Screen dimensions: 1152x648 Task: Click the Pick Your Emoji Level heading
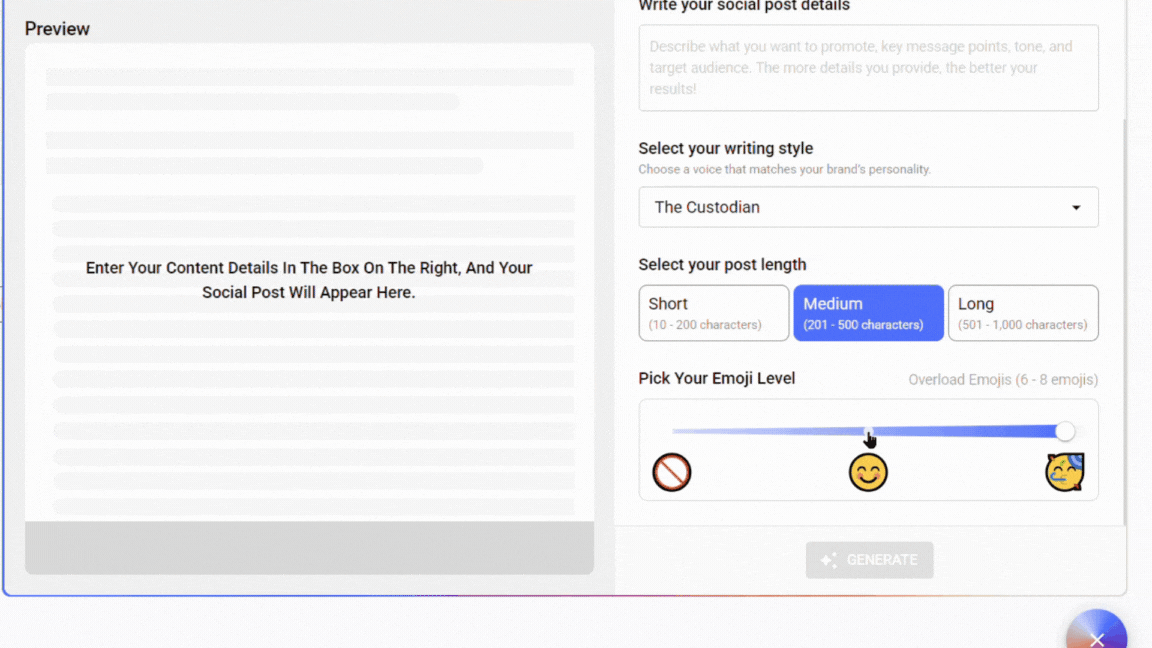[717, 378]
